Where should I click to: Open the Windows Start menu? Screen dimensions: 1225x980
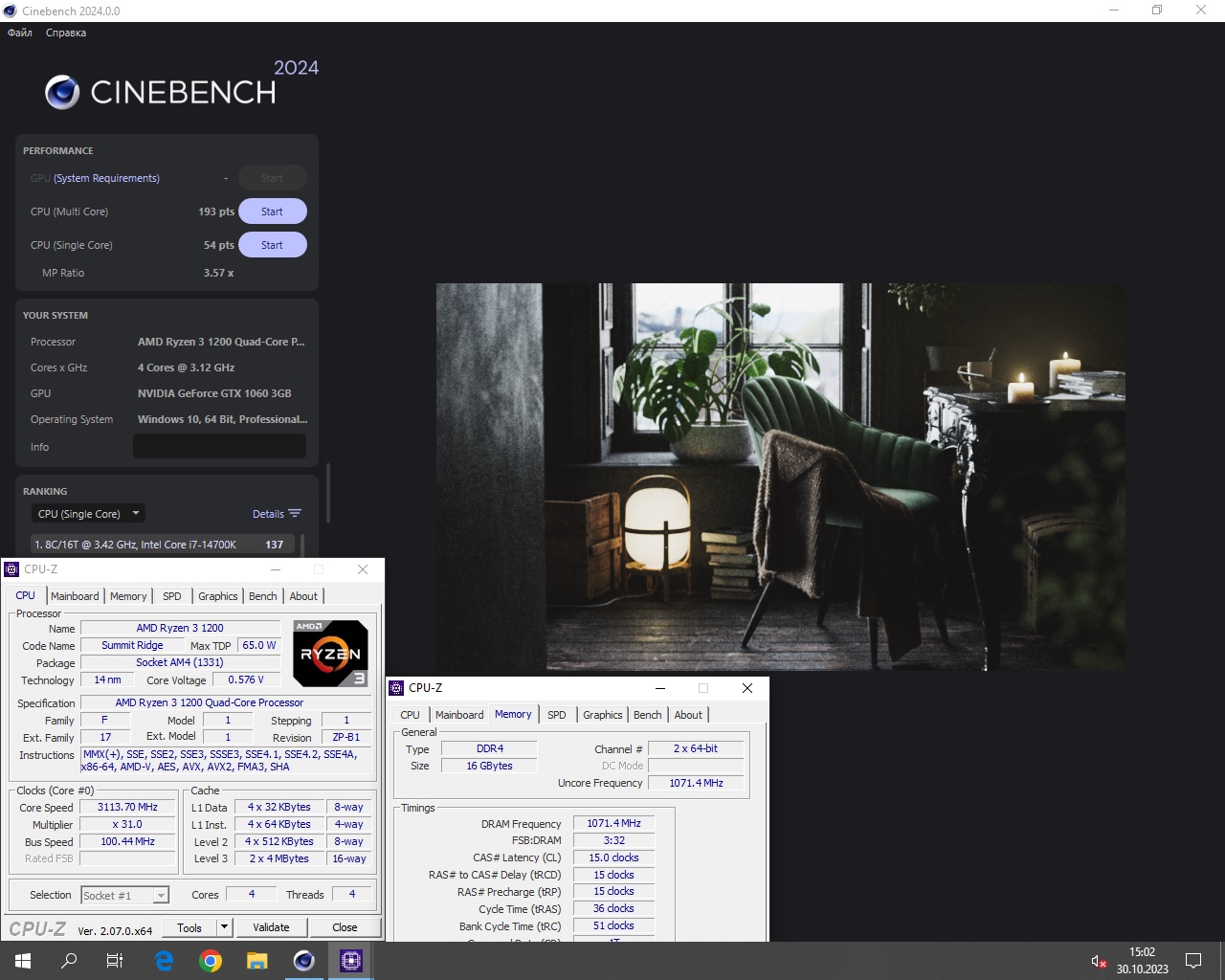[x=23, y=961]
